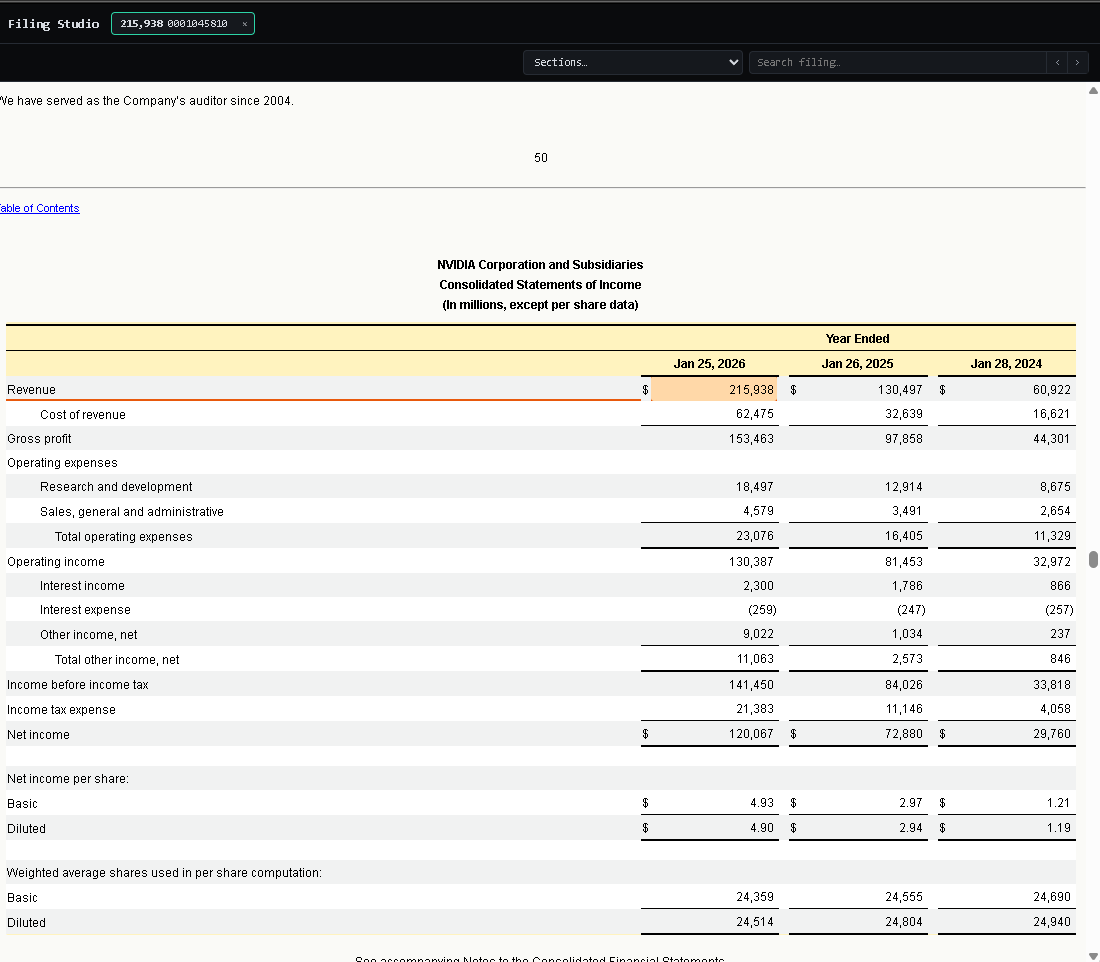
Task: Select Interest expense label
Action: (x=85, y=610)
